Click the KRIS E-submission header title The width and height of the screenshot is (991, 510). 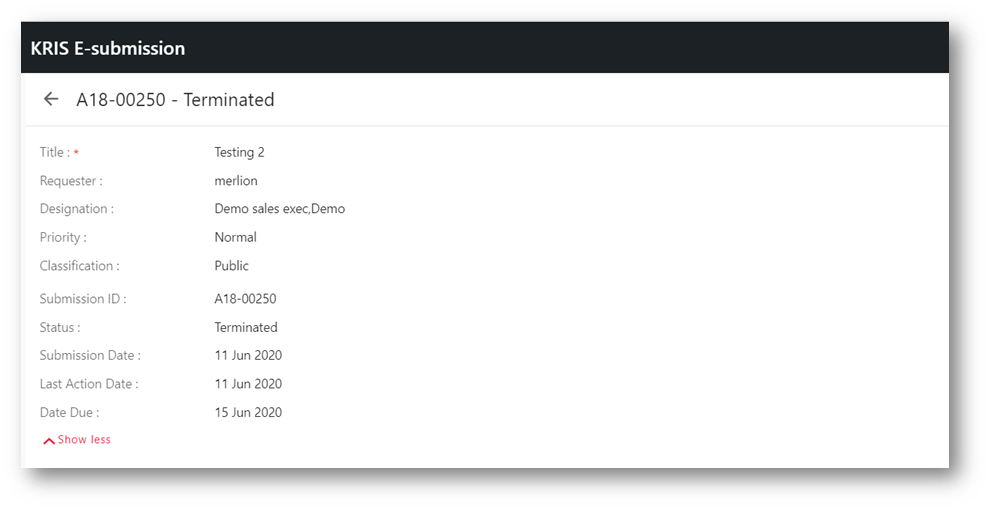pos(107,48)
